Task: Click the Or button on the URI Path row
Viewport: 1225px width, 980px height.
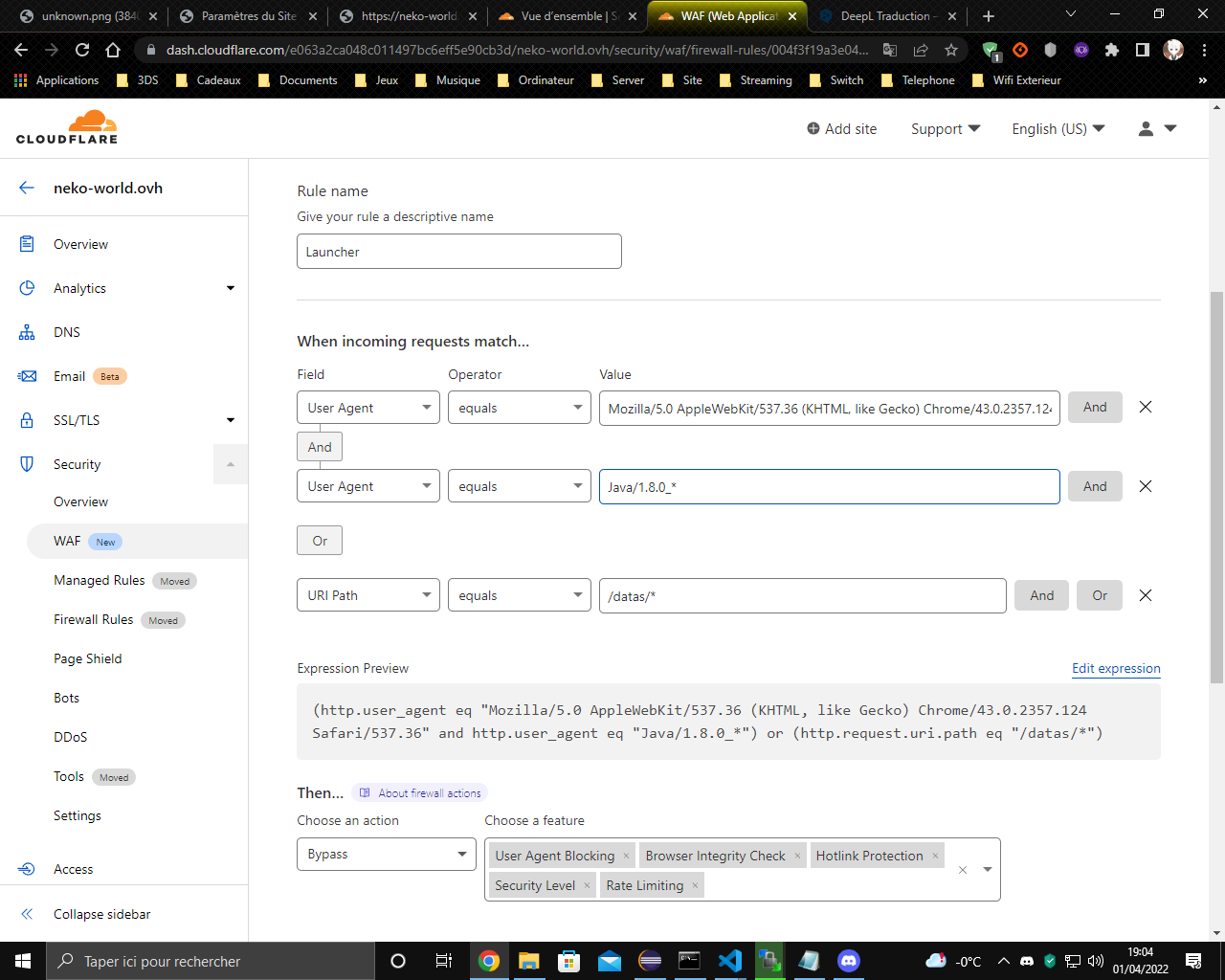Action: pyautogui.click(x=1100, y=595)
